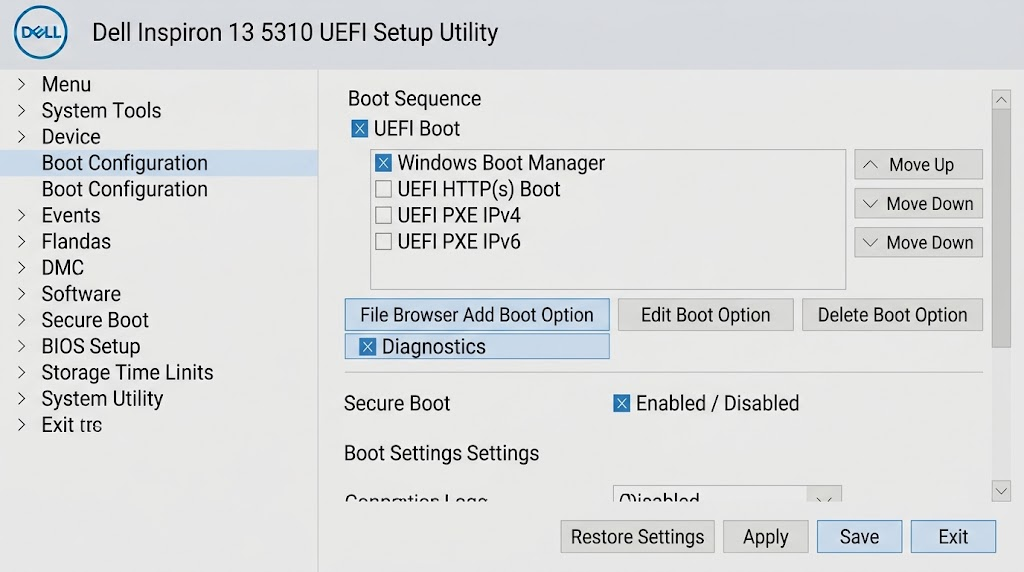Expand the Secure Boot chevron in sidebar
1024x572 pixels.
tap(22, 319)
